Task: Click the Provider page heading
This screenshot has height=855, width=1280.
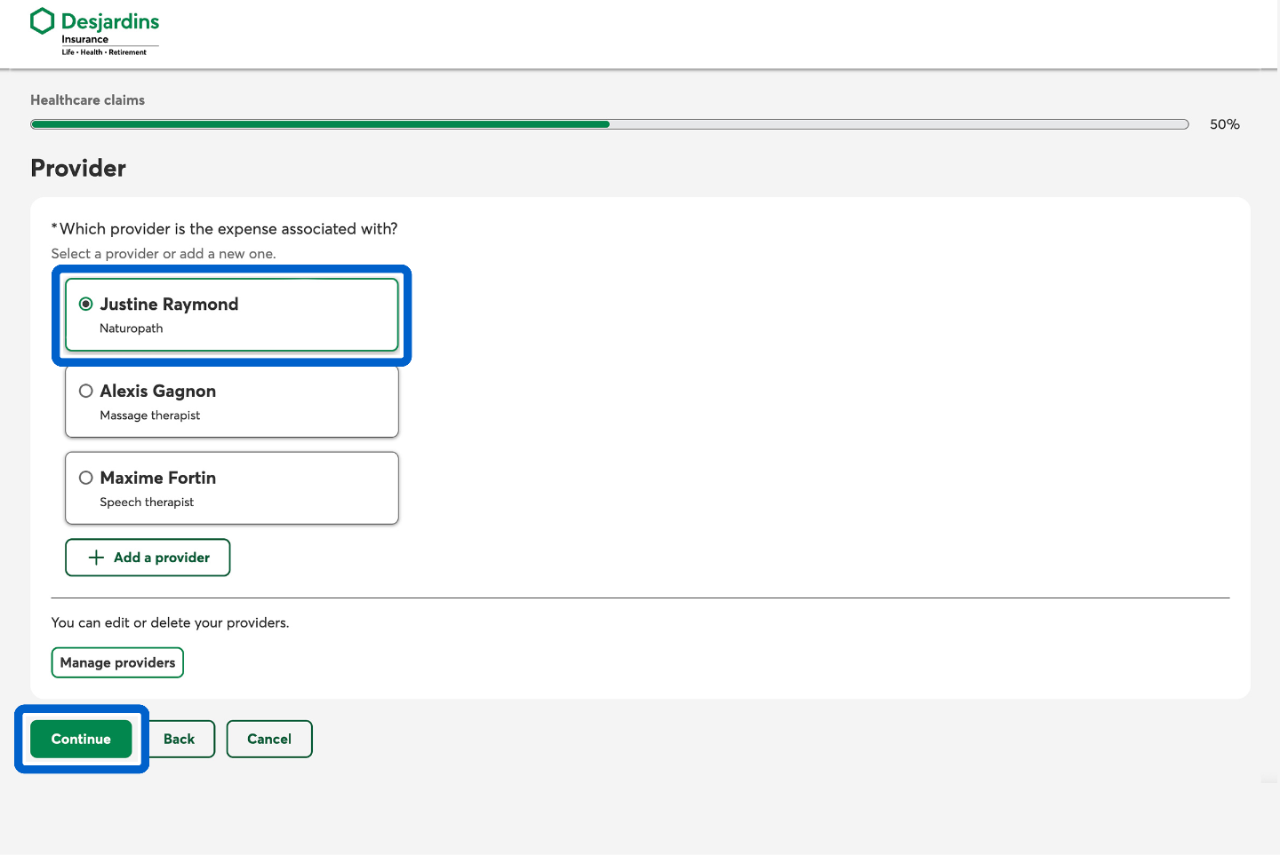Action: (78, 168)
